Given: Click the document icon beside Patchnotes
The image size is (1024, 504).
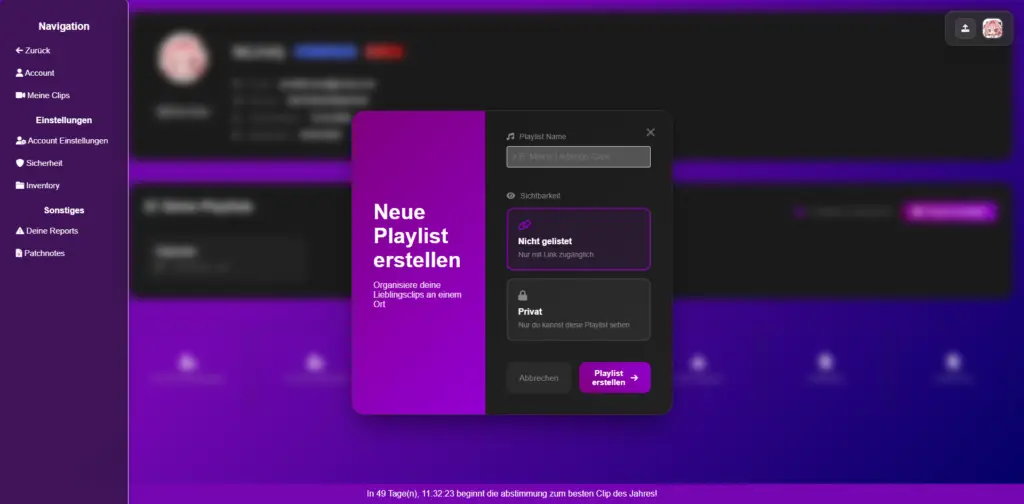Looking at the screenshot, I should point(19,253).
